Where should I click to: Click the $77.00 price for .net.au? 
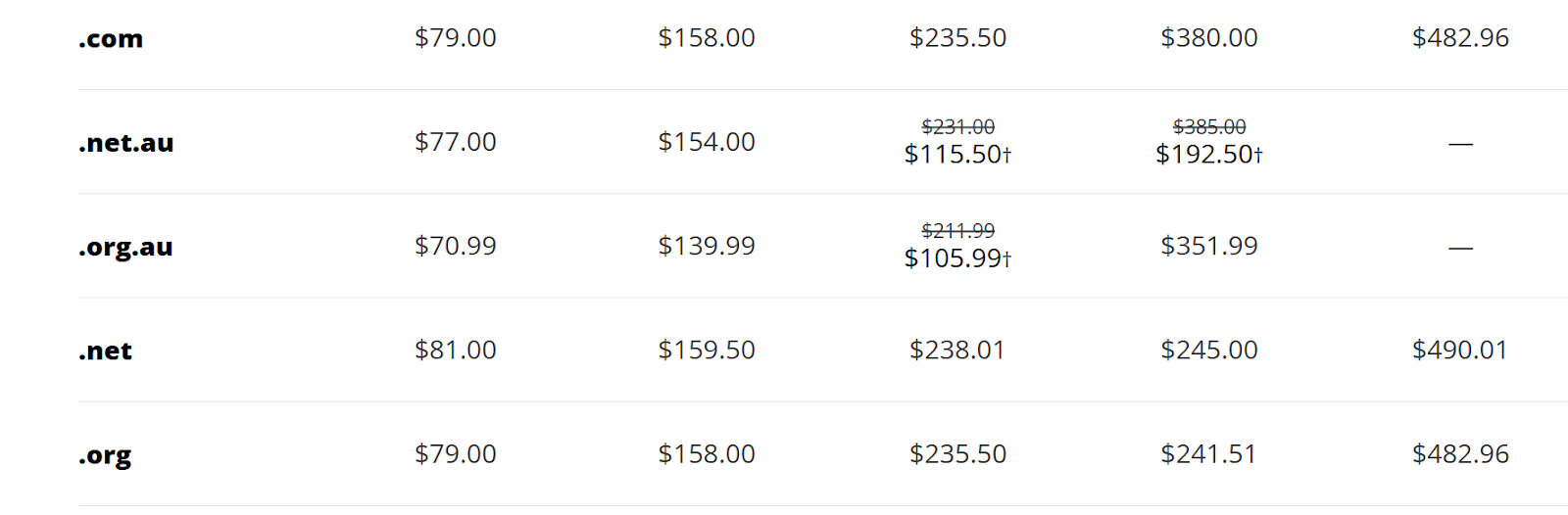point(455,142)
